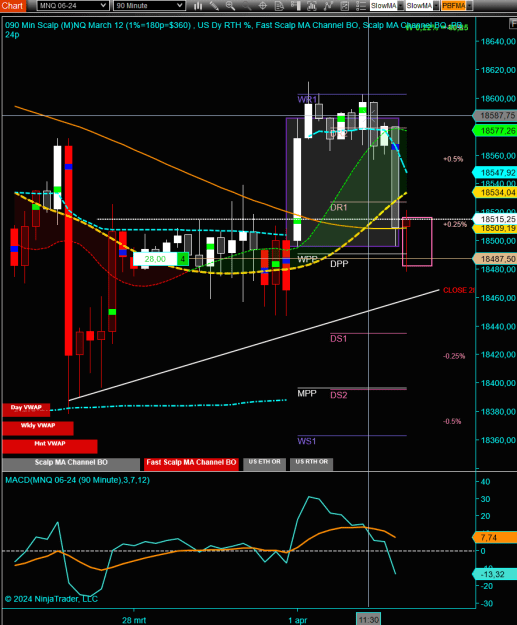Click the yellow 18534,04 price marker

495,193
